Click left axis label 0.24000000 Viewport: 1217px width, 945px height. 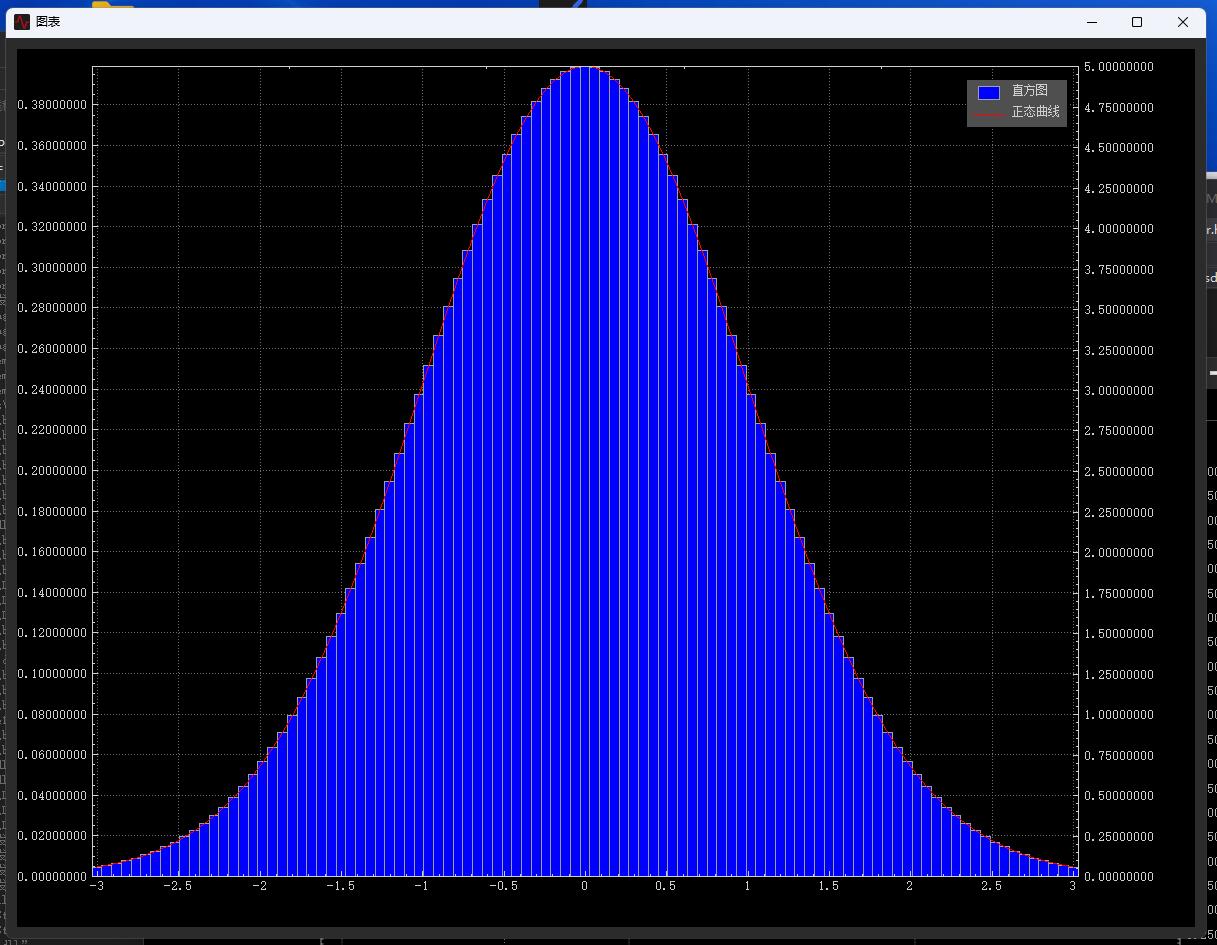pyautogui.click(x=52, y=390)
